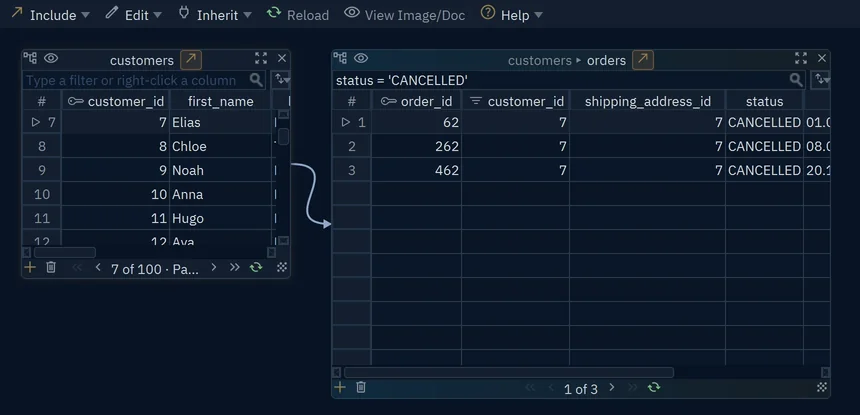Click the Edit pencil icon

tap(111, 13)
